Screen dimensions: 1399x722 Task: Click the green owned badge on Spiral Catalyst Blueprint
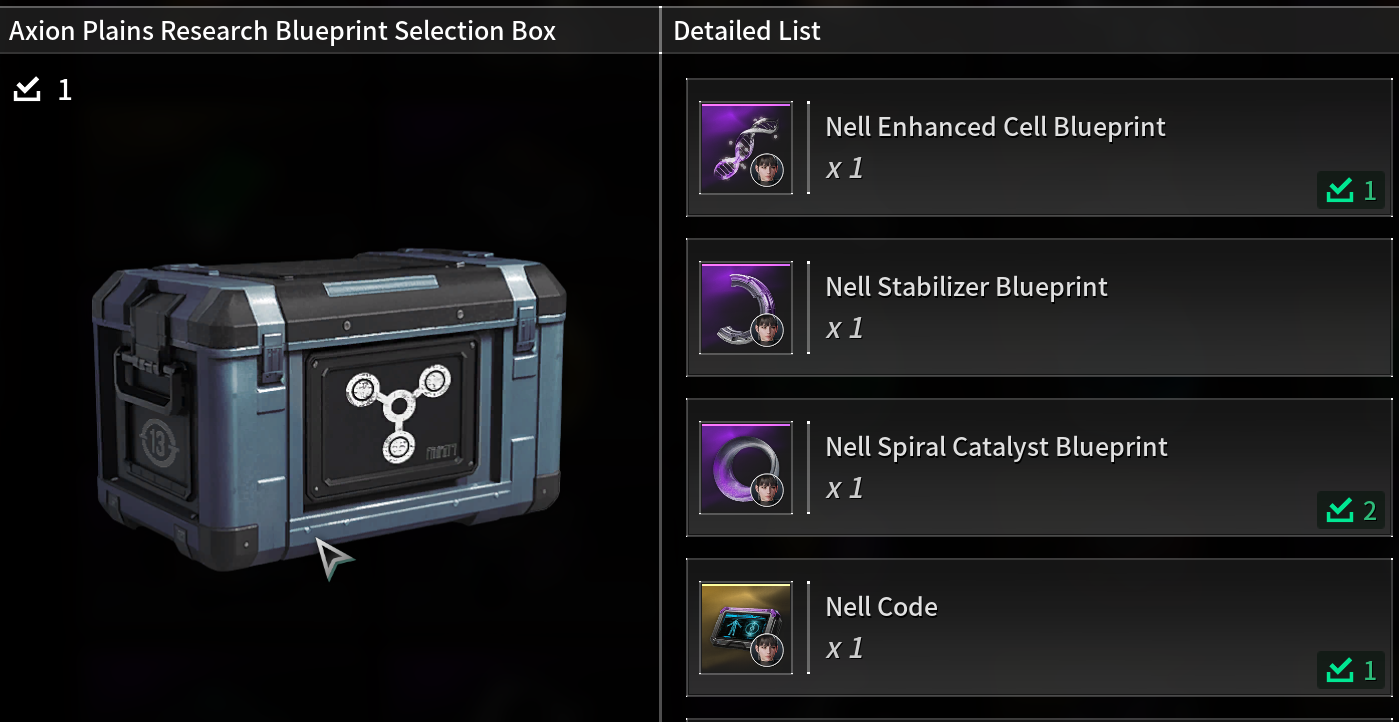pyautogui.click(x=1351, y=510)
